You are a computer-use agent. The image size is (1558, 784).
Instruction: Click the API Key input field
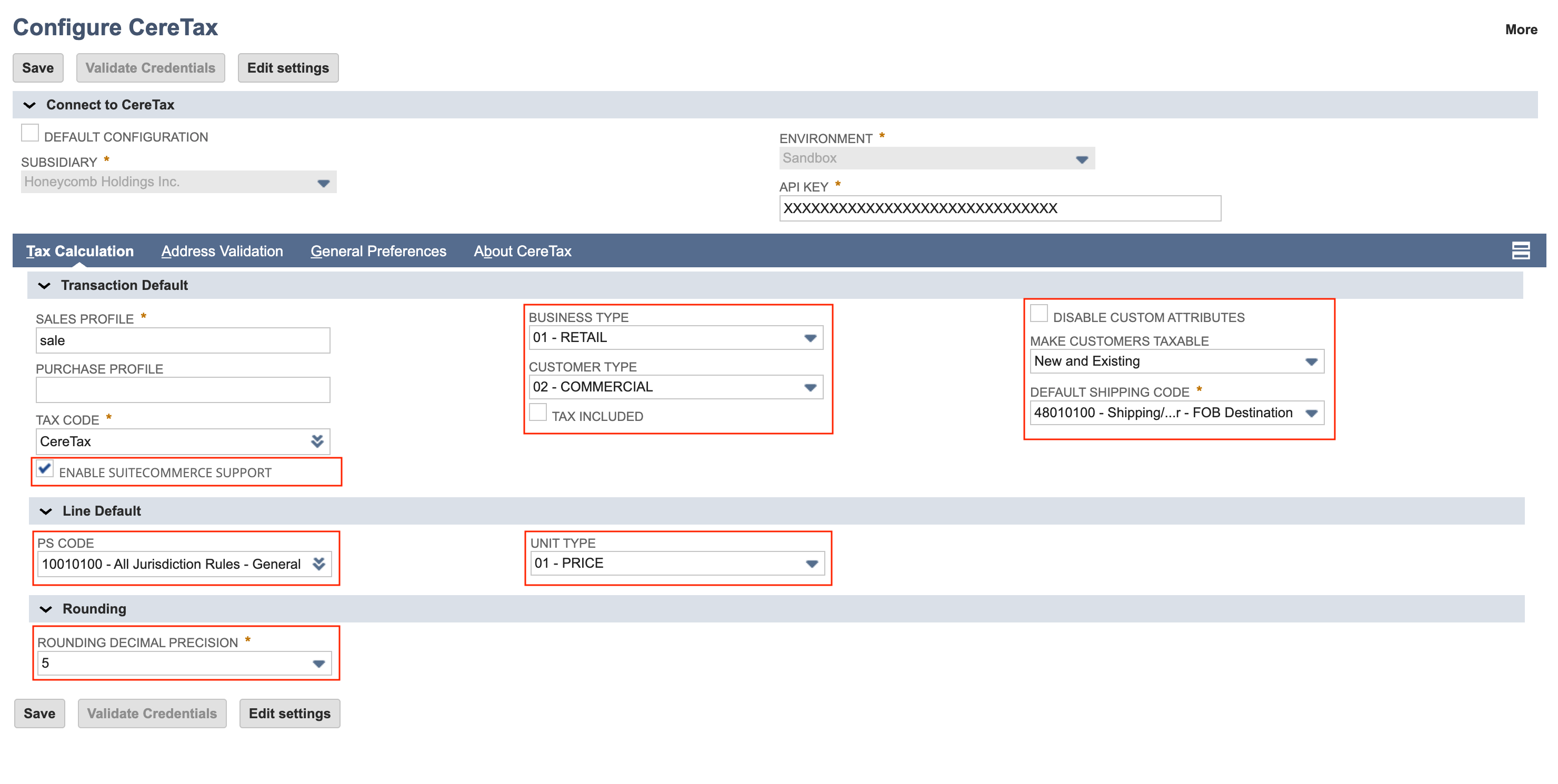pyautogui.click(x=1001, y=208)
